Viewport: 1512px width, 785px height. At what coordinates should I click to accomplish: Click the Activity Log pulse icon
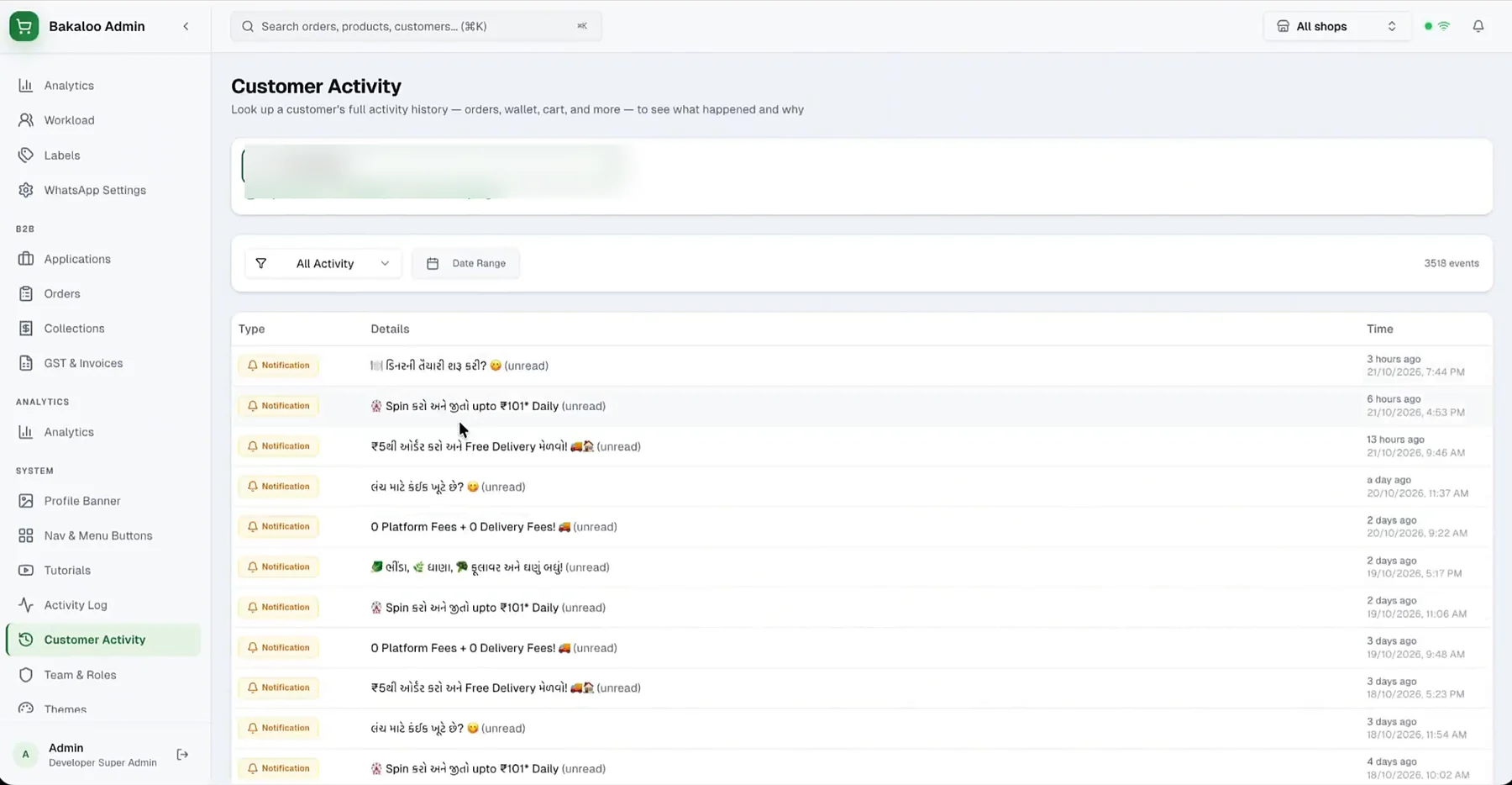(26, 604)
